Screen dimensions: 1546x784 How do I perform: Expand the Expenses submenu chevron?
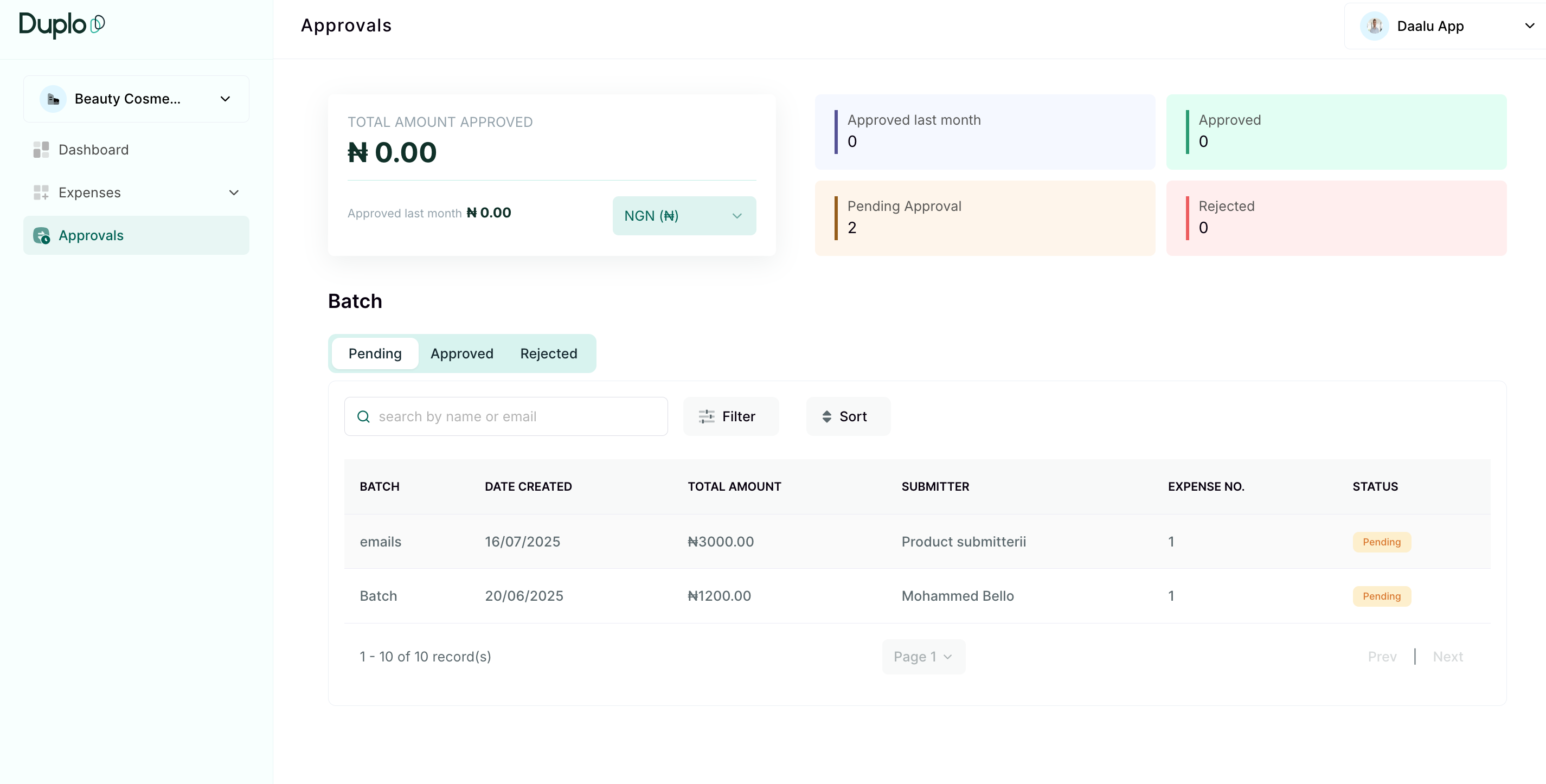coord(234,192)
